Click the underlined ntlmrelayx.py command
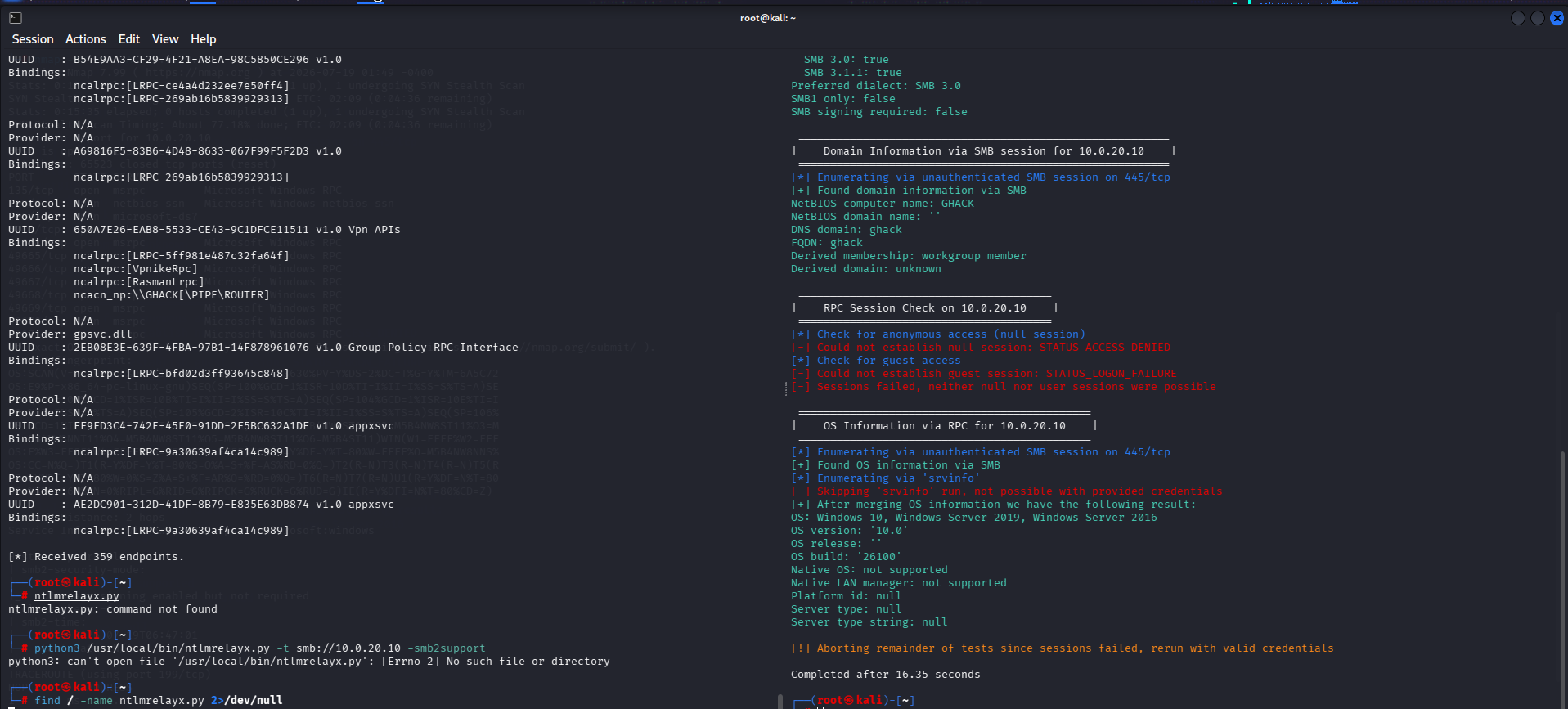The width and height of the screenshot is (1568, 709). (x=77, y=596)
